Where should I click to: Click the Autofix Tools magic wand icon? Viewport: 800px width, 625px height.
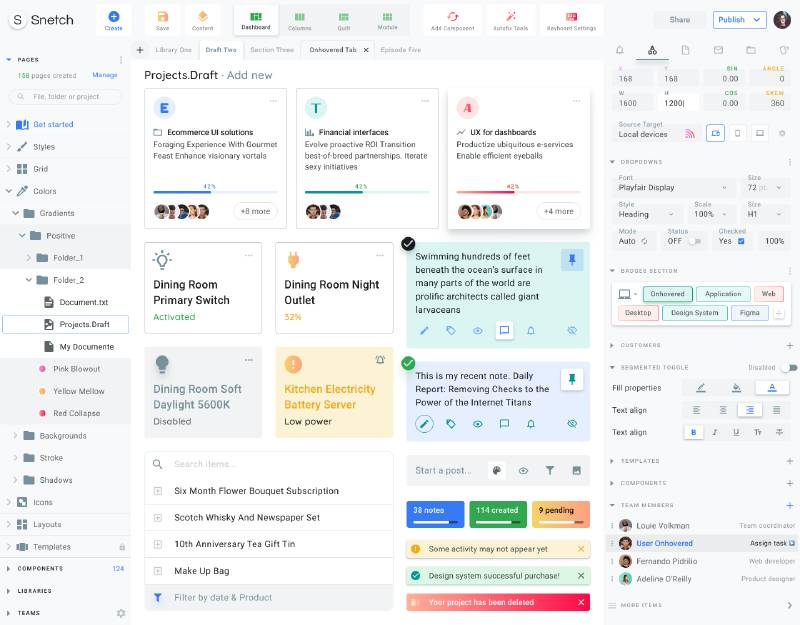tap(510, 16)
